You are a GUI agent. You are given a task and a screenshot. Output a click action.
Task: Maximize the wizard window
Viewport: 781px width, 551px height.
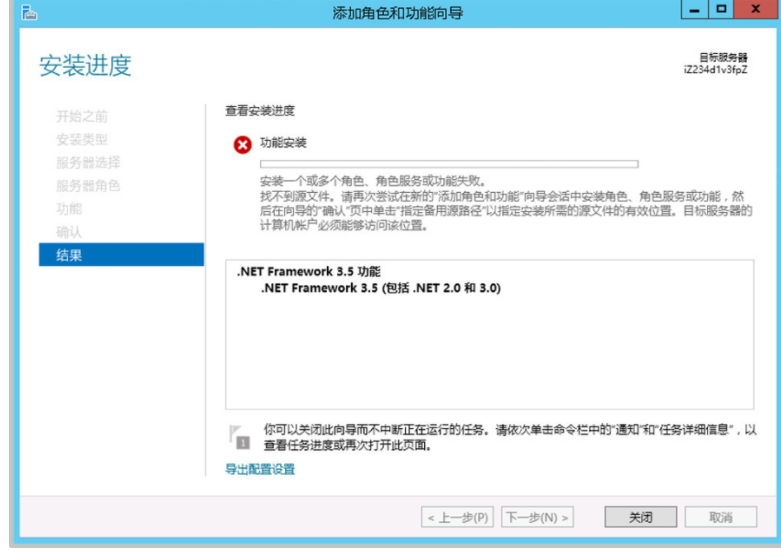click(x=719, y=11)
